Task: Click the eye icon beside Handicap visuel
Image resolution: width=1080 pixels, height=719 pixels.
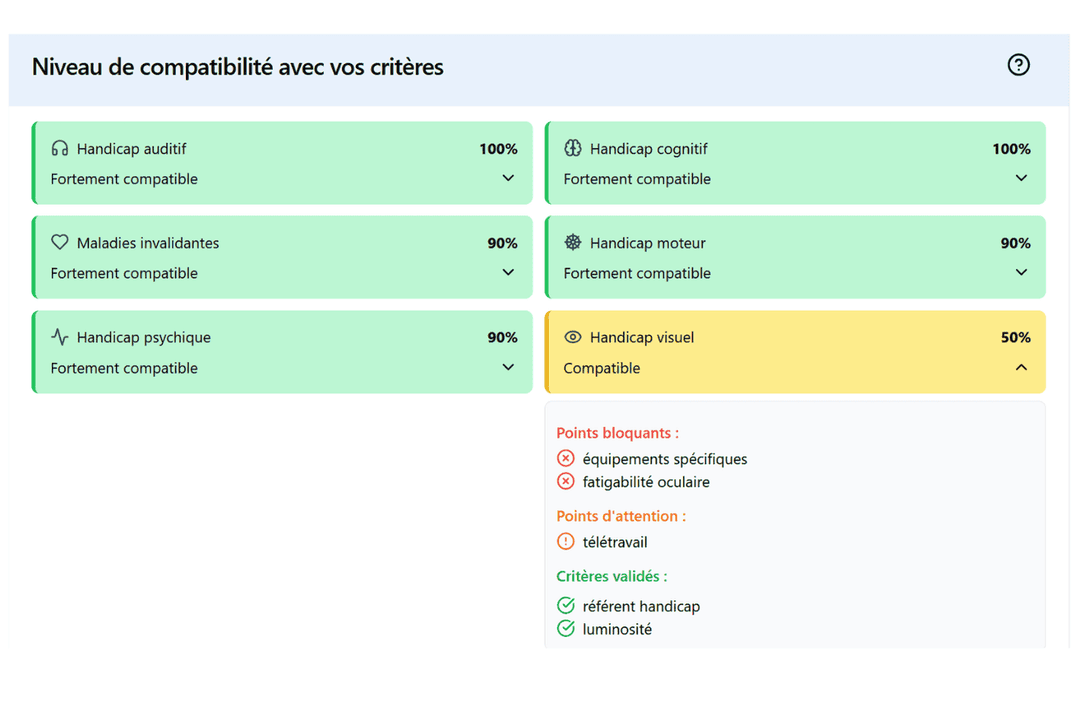Action: pos(573,337)
